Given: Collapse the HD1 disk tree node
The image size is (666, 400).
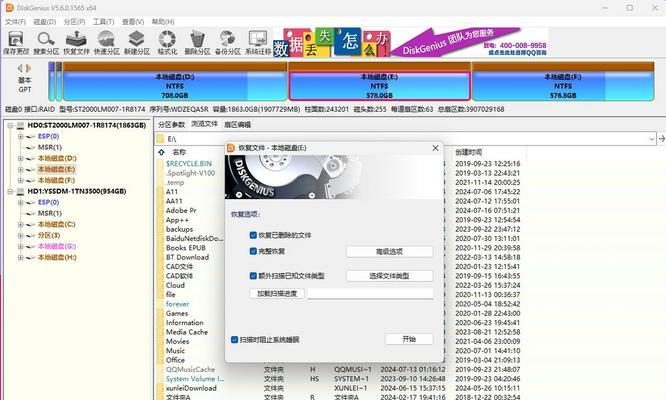Looking at the screenshot, I should click(x=10, y=192).
